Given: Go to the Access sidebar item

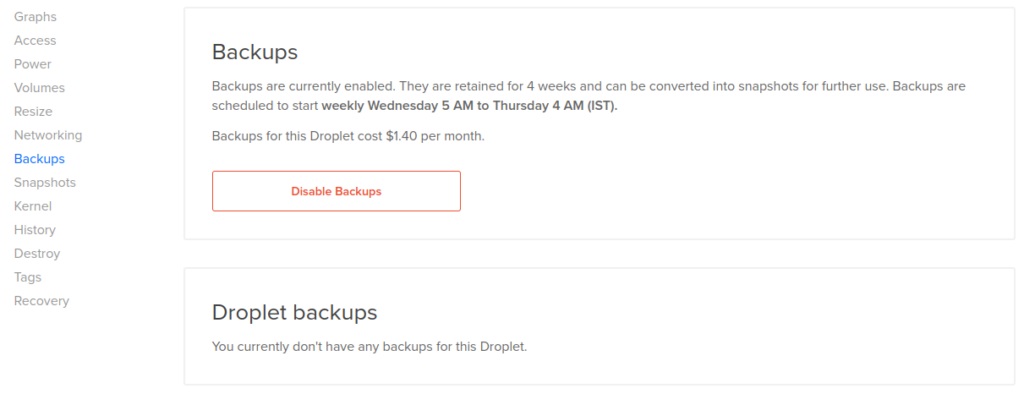Looking at the screenshot, I should (35, 41).
